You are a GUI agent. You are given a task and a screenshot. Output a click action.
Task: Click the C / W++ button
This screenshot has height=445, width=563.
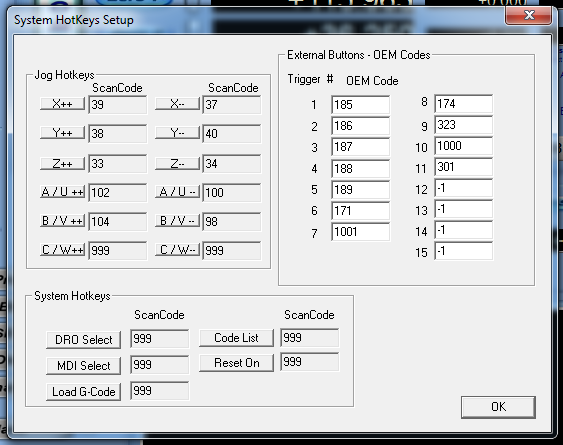tap(62, 250)
